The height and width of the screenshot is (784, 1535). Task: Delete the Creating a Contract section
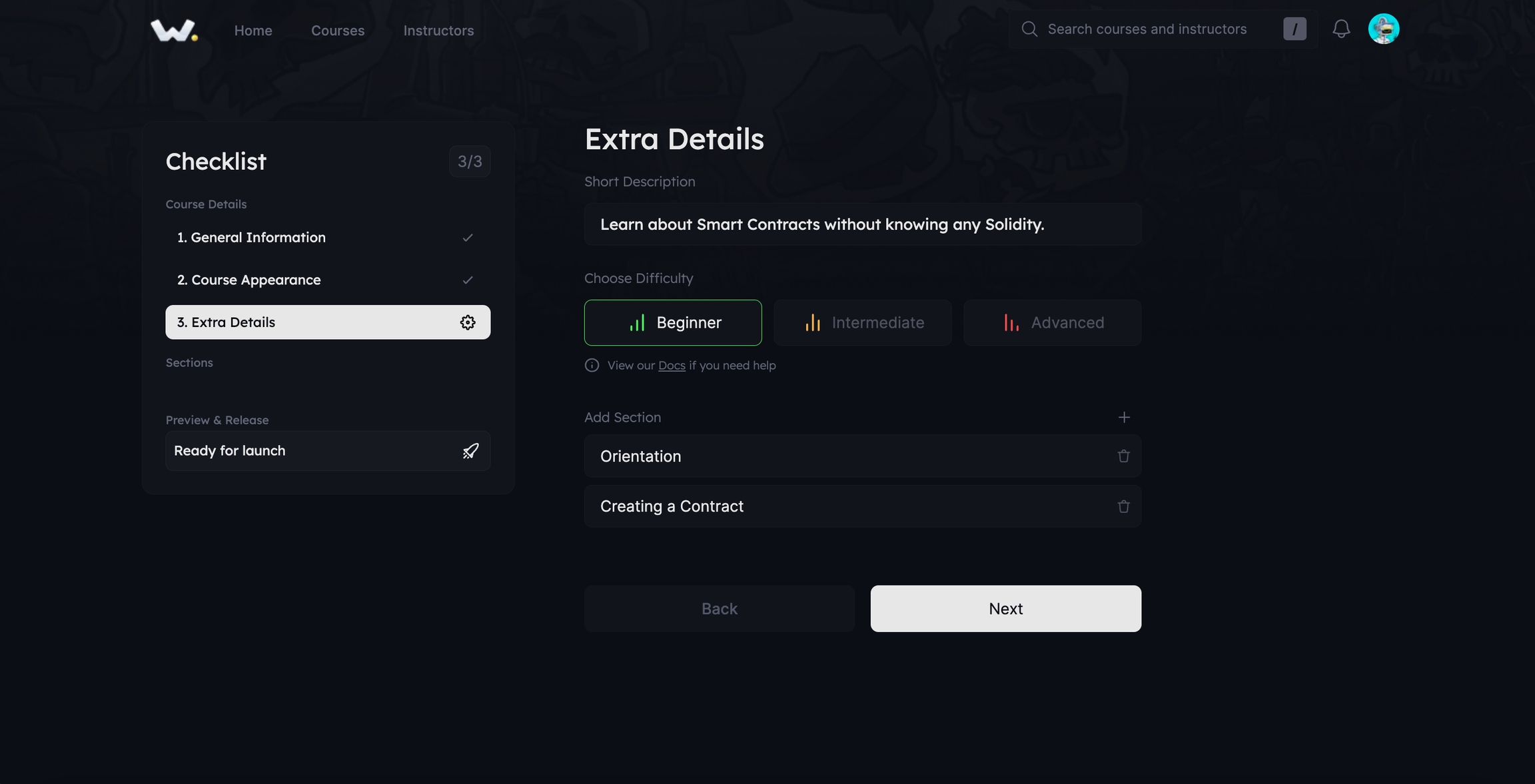point(1123,507)
